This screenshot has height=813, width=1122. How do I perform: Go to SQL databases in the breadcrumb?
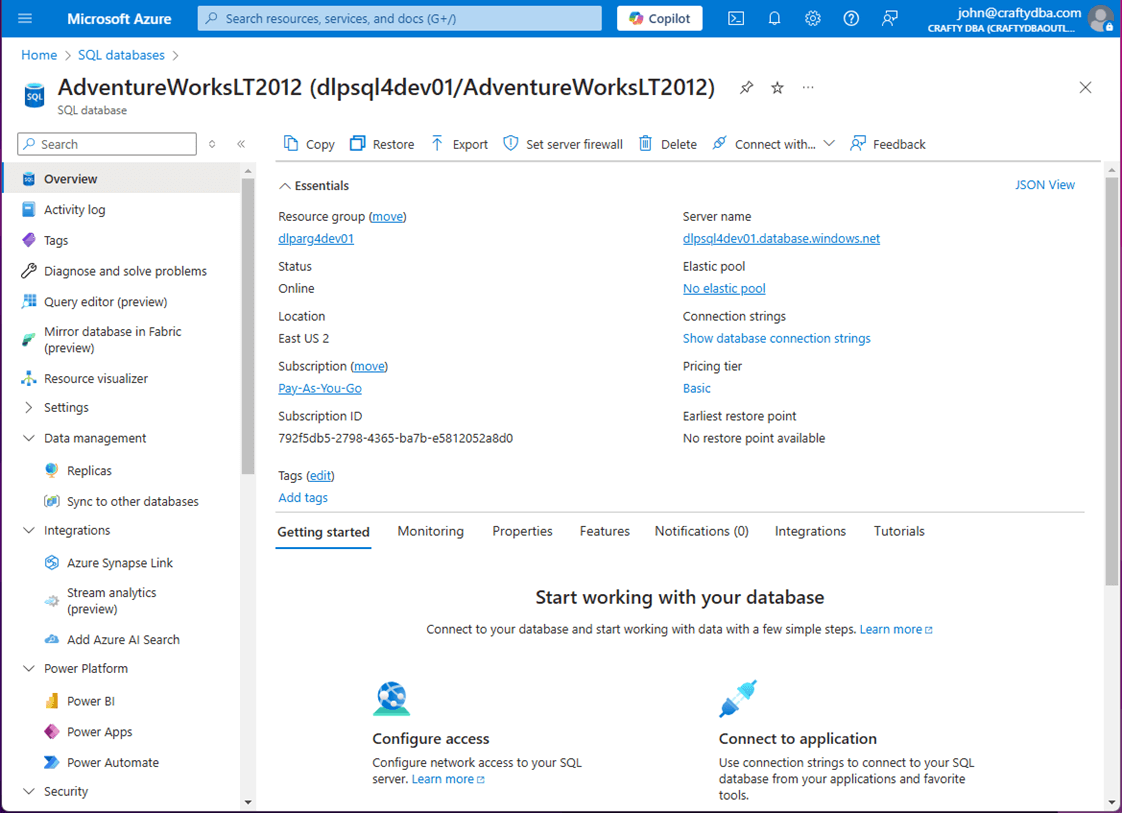(121, 55)
